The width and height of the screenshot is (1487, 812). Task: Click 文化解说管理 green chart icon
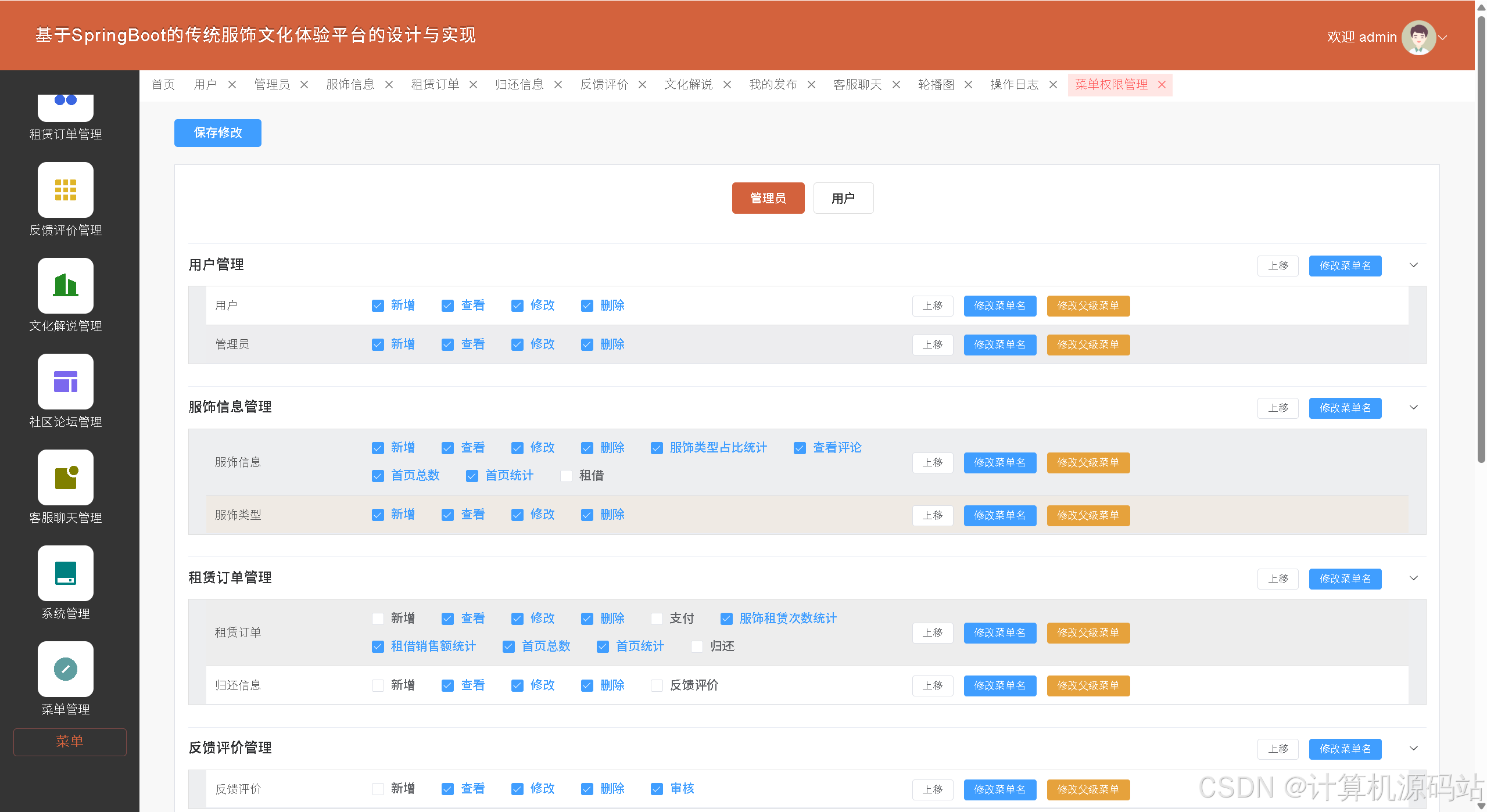click(x=66, y=286)
